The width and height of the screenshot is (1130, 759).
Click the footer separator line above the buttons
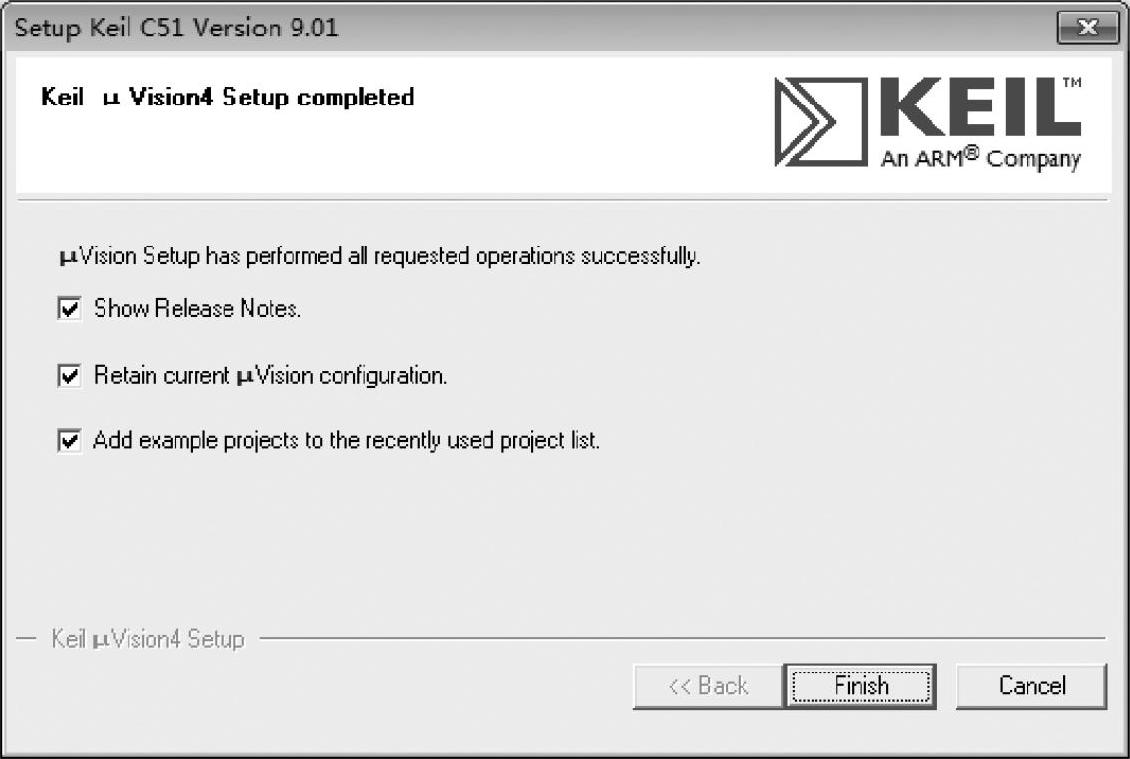[x=680, y=639]
